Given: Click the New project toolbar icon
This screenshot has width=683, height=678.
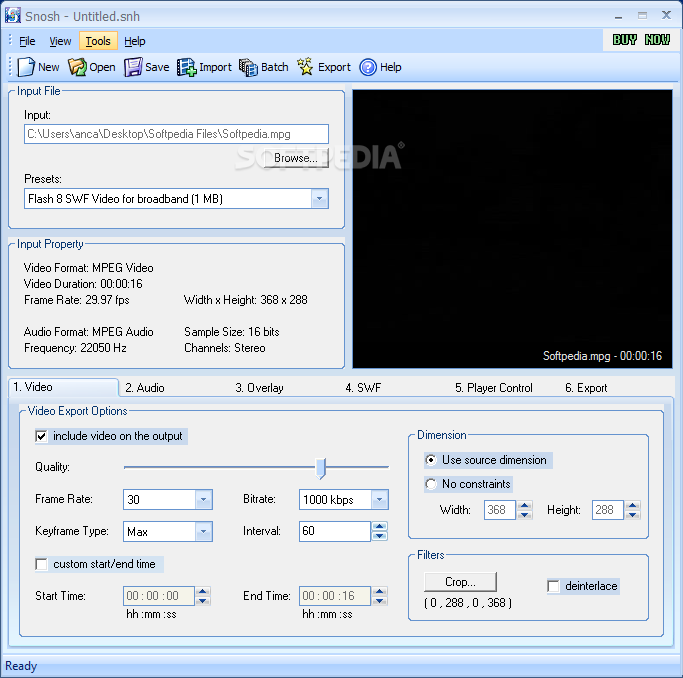Looking at the screenshot, I should point(26,67).
